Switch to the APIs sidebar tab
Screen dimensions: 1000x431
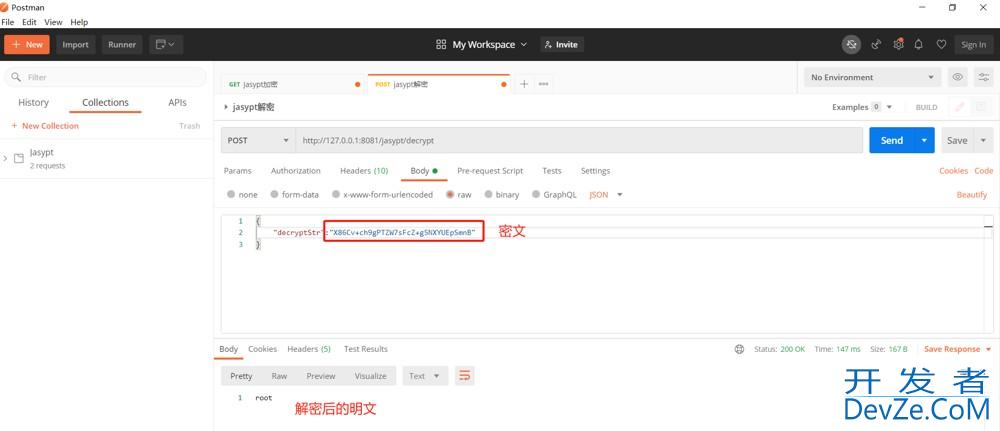click(x=177, y=103)
